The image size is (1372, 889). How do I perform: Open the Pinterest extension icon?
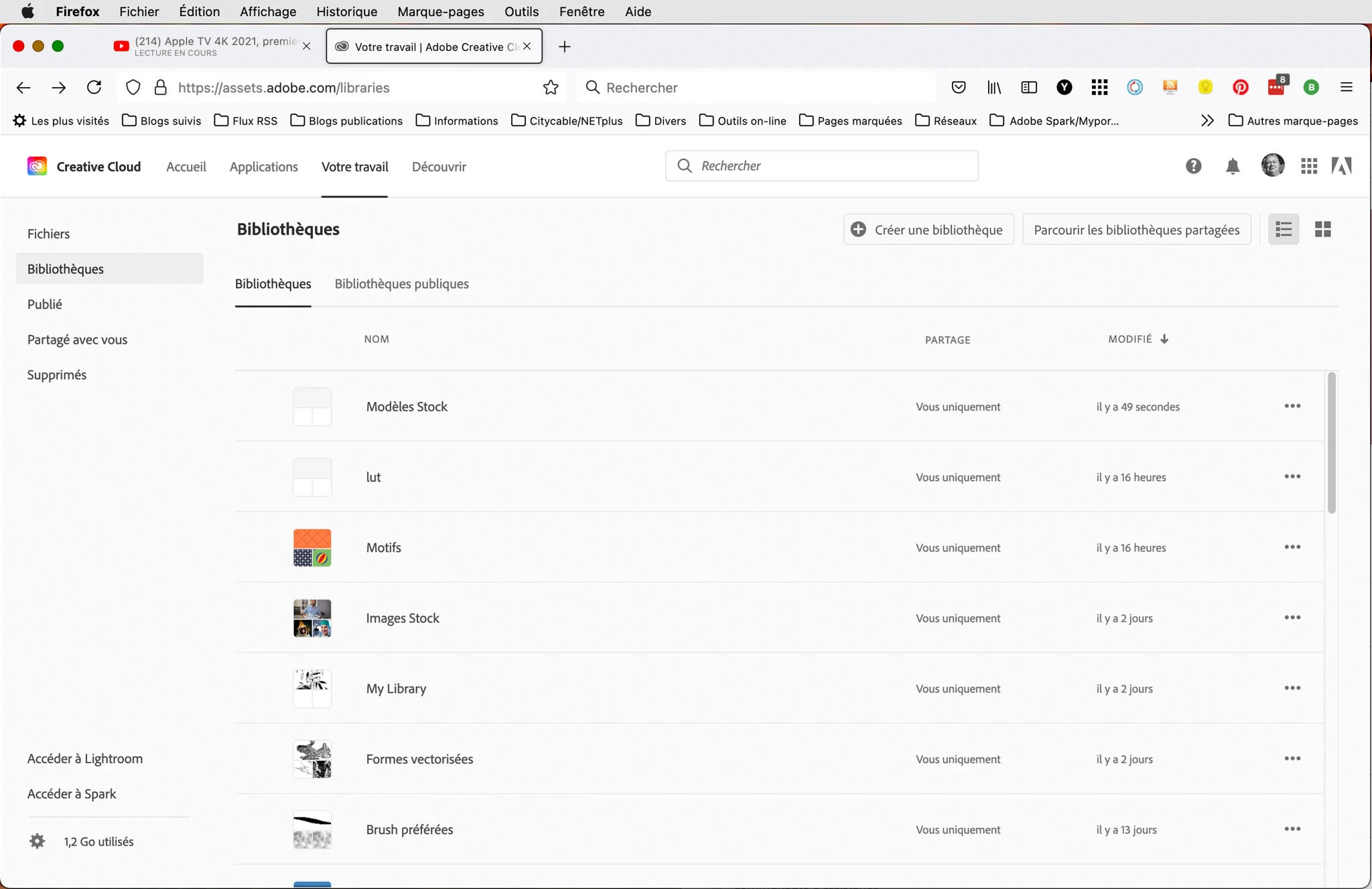pos(1240,87)
